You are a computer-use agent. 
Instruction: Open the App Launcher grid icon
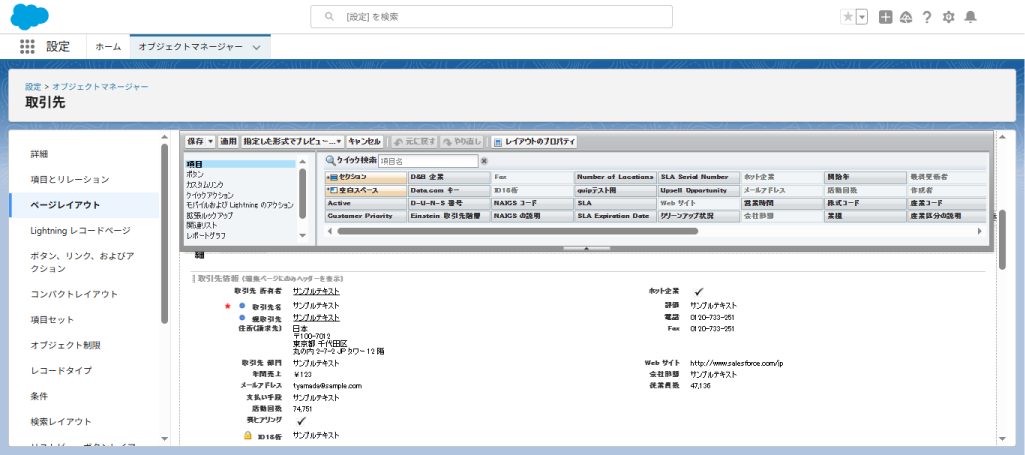click(x=27, y=47)
